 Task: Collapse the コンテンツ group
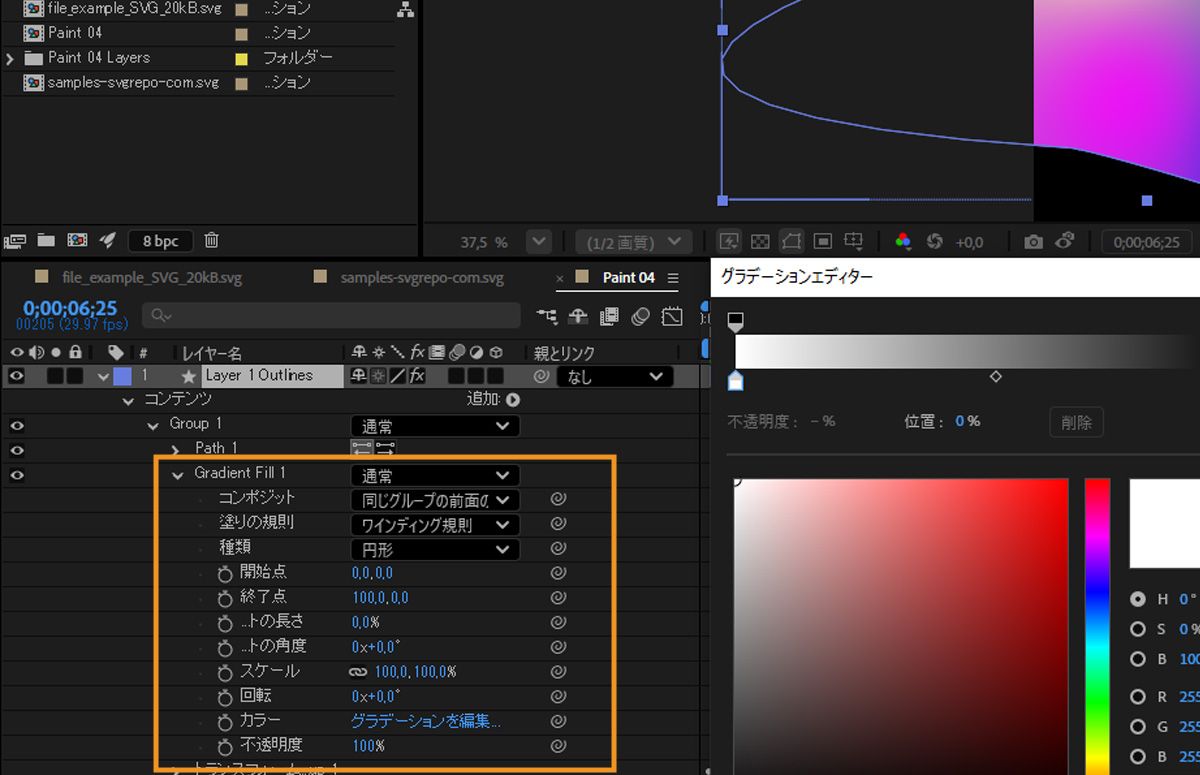(128, 401)
